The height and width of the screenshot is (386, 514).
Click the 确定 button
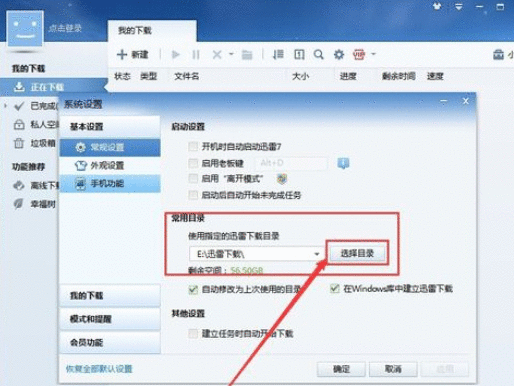pos(341,369)
